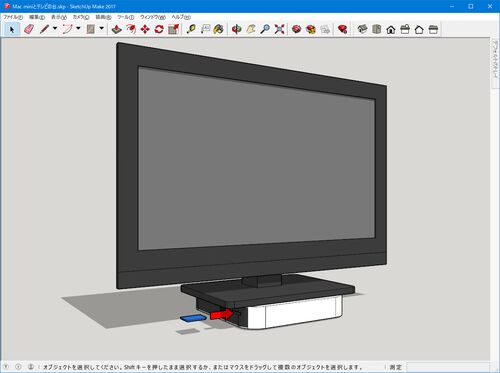Screen dimensions: 500x373
Task: Activate the Push/Pull tool
Action: coord(116,29)
